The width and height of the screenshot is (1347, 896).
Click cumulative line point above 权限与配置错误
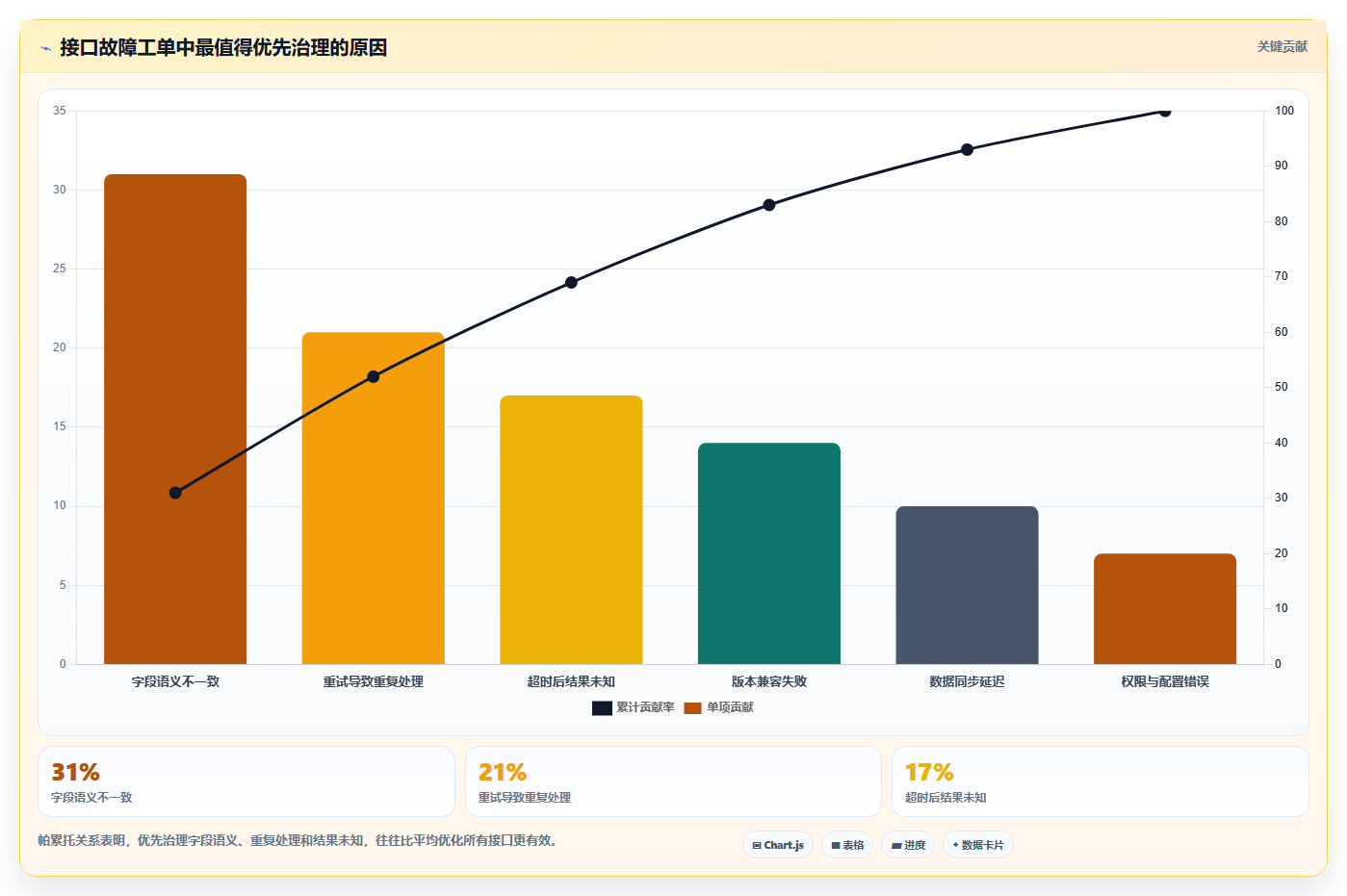tap(1165, 112)
